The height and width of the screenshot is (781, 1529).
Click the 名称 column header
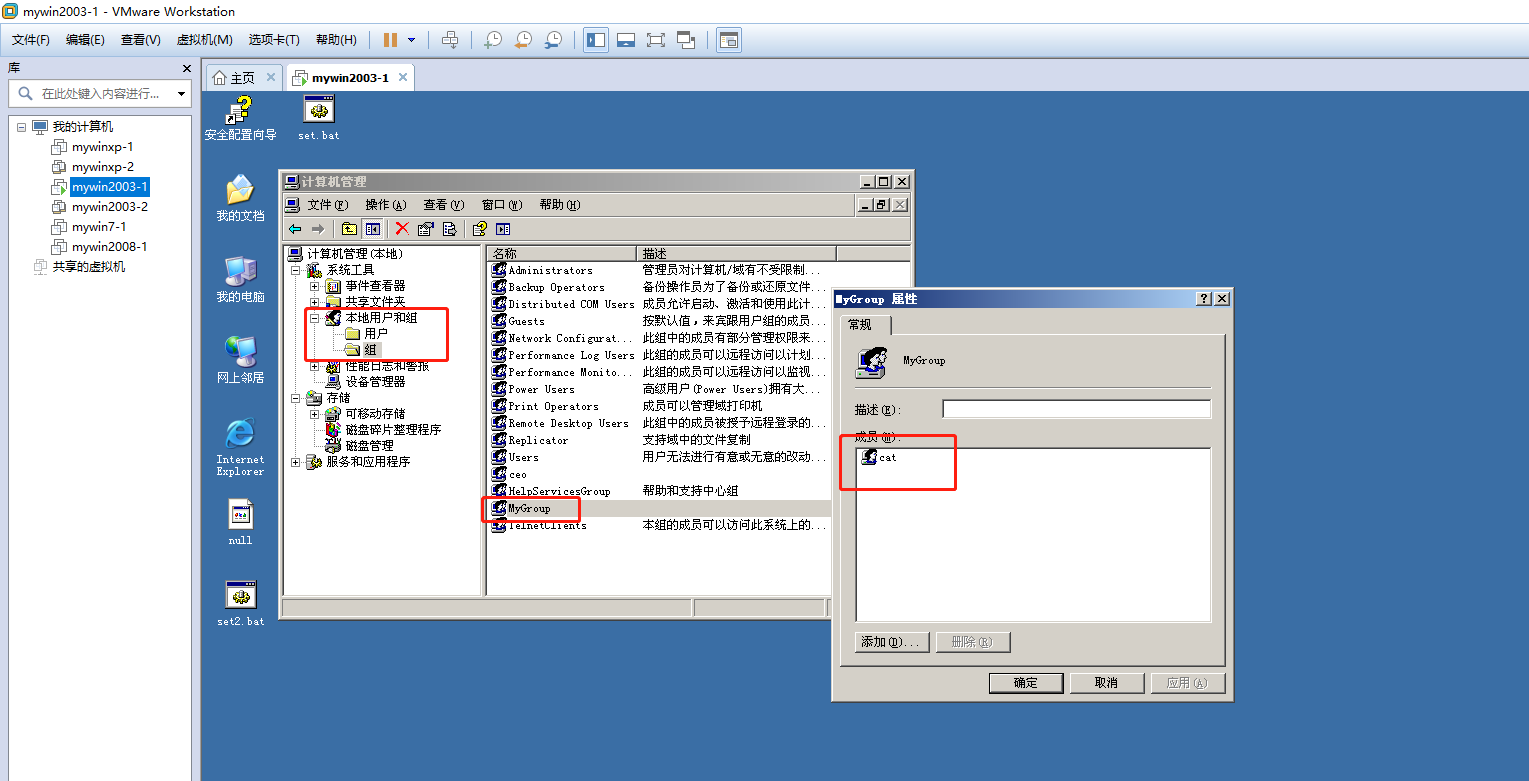tap(561, 253)
